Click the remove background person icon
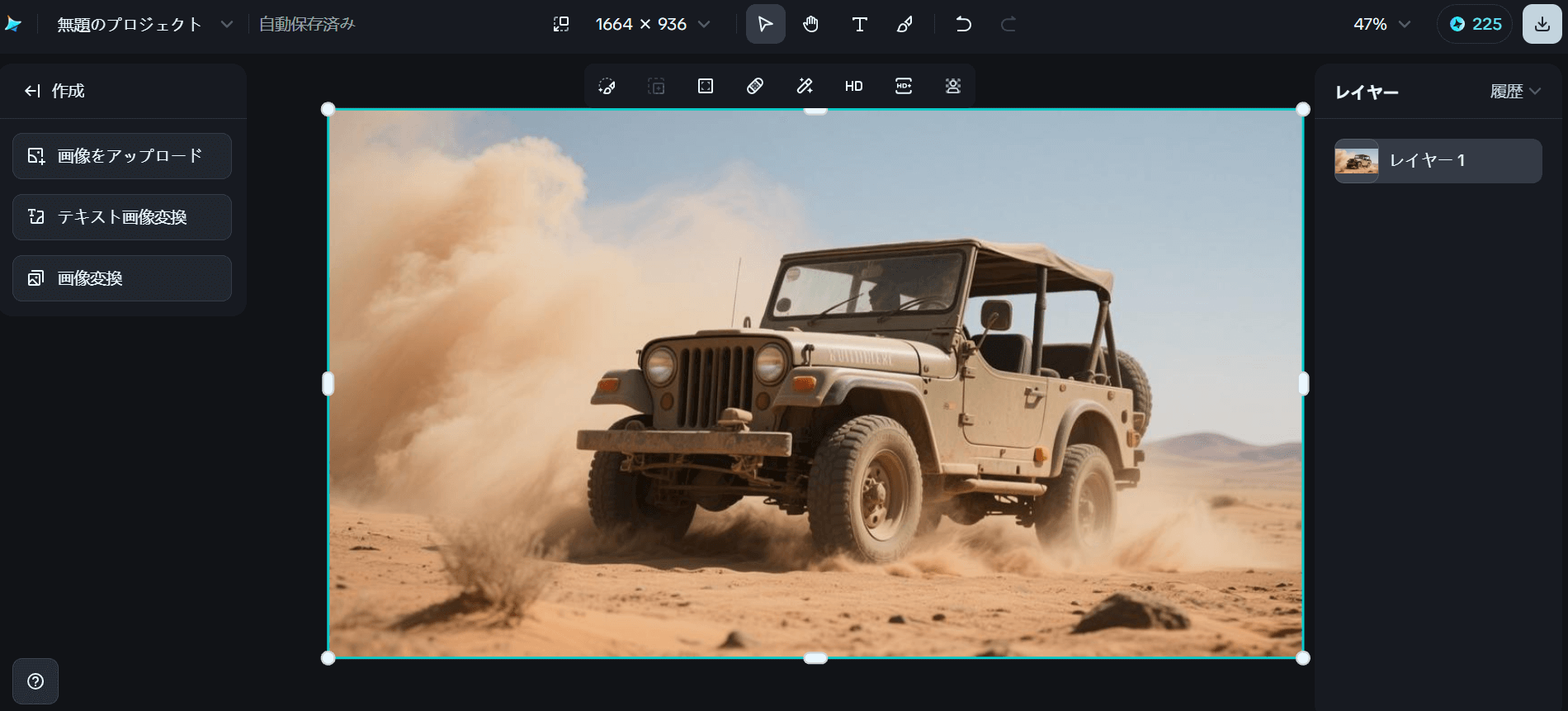This screenshot has height=711, width=1568. 953,86
